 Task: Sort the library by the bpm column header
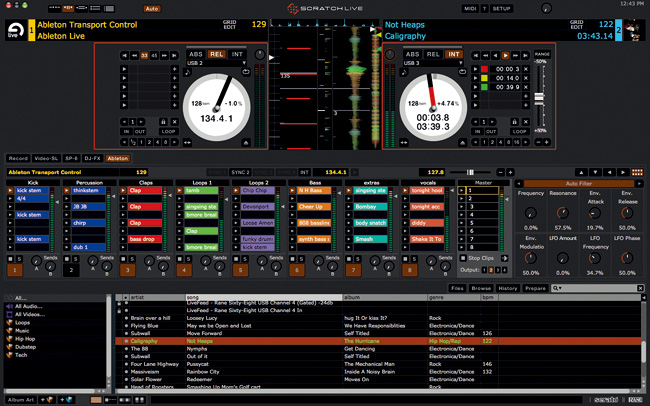pos(488,297)
